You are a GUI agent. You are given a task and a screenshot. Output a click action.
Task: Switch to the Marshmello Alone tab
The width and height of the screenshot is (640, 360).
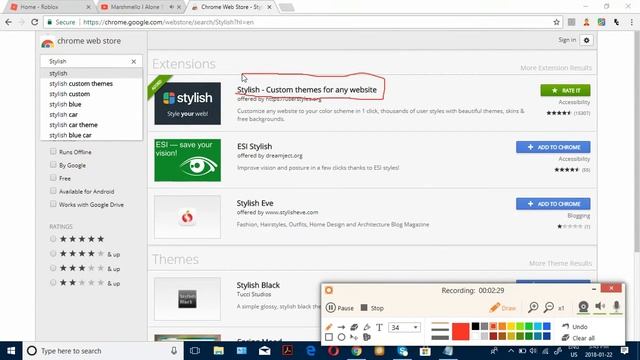(140, 7)
